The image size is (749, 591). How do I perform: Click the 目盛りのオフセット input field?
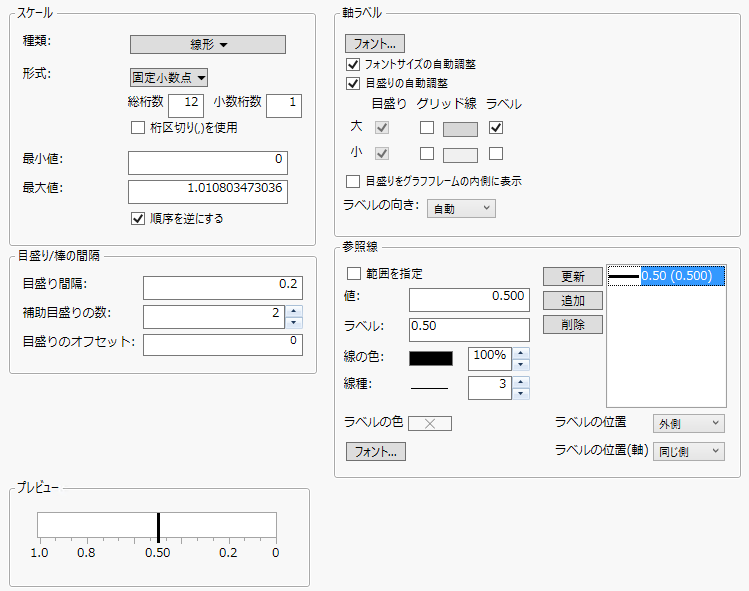(x=223, y=344)
